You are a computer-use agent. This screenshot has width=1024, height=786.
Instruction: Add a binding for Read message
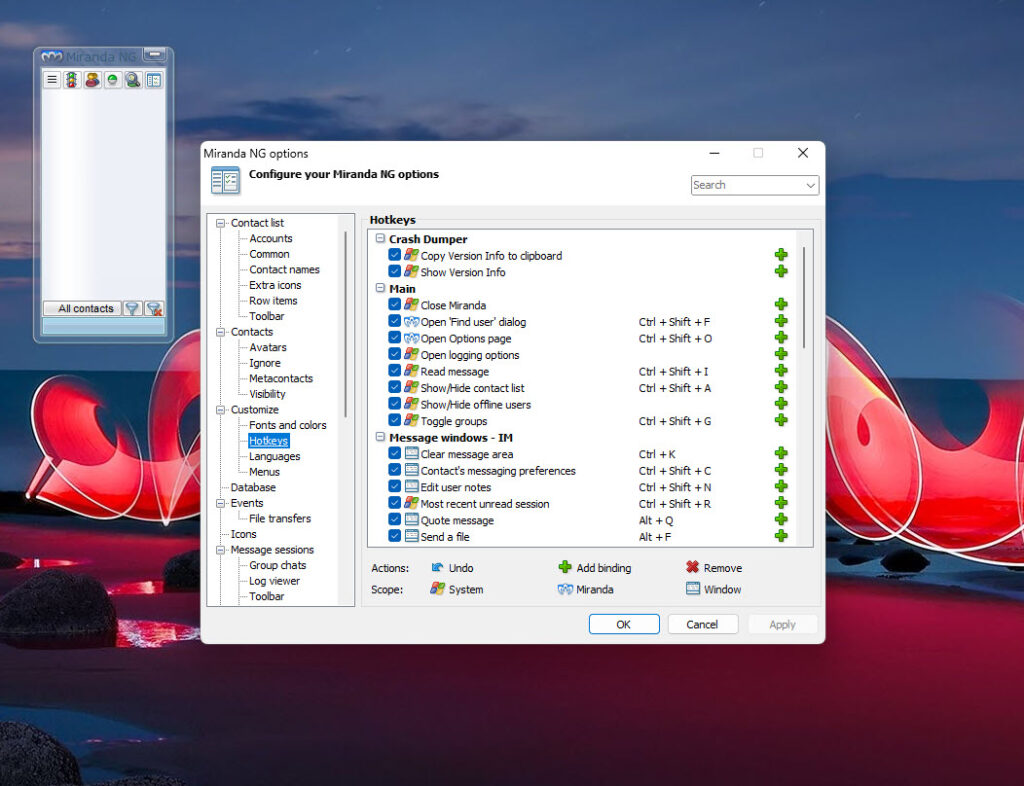click(x=781, y=370)
